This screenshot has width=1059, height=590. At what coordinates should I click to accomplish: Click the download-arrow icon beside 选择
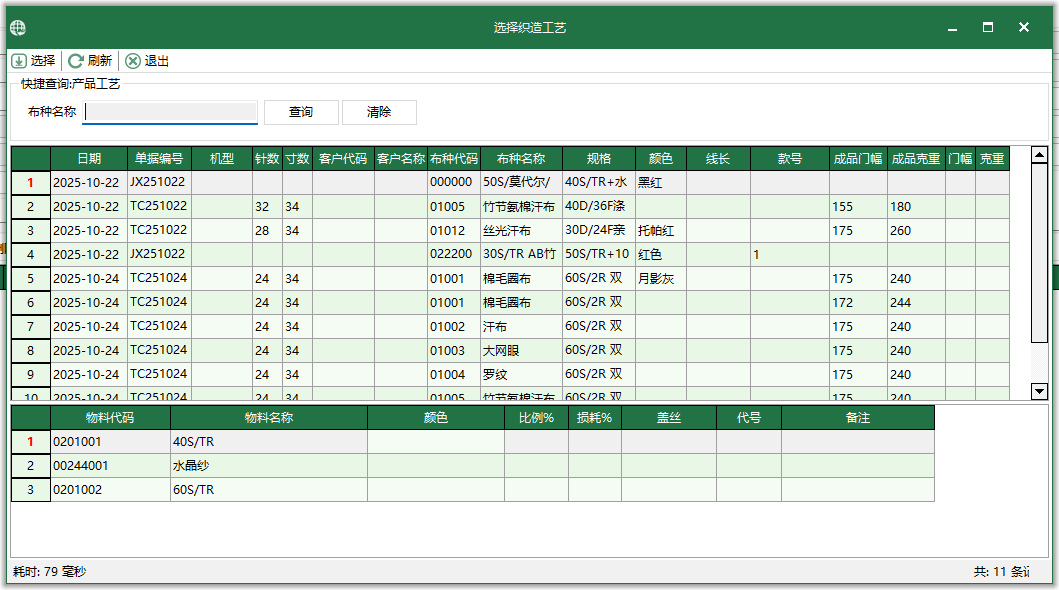(19, 60)
